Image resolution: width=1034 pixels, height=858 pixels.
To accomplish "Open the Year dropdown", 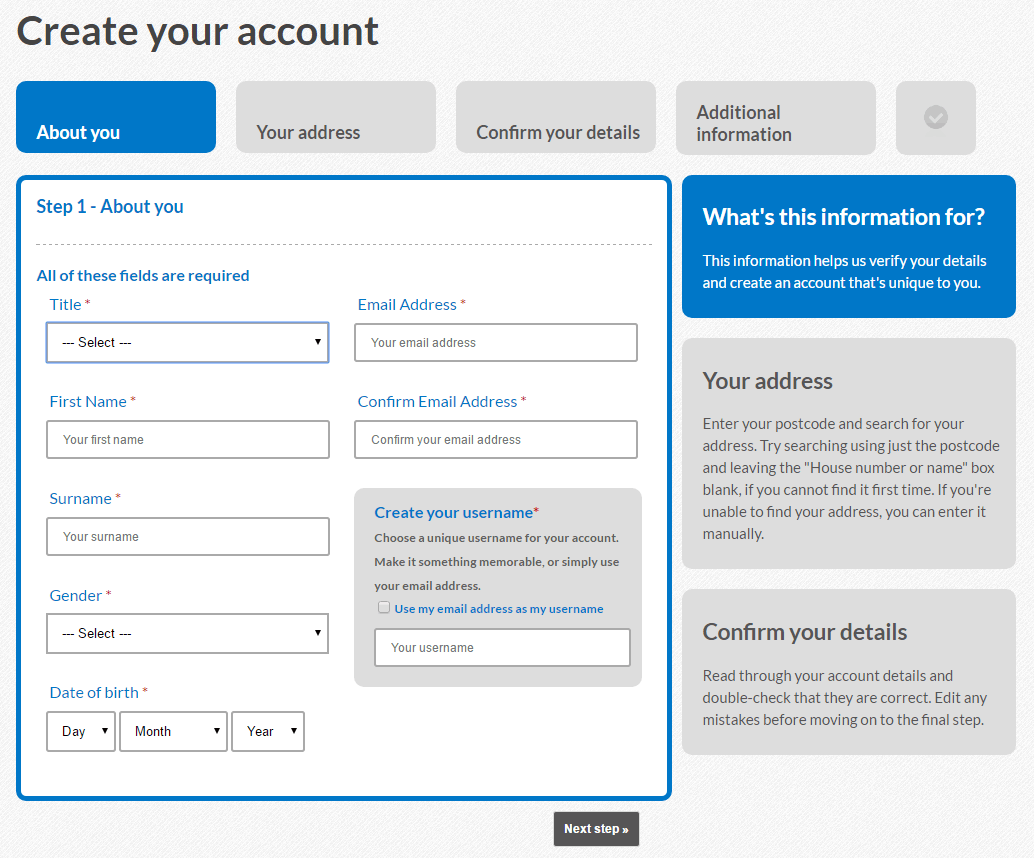I will pyautogui.click(x=268, y=731).
